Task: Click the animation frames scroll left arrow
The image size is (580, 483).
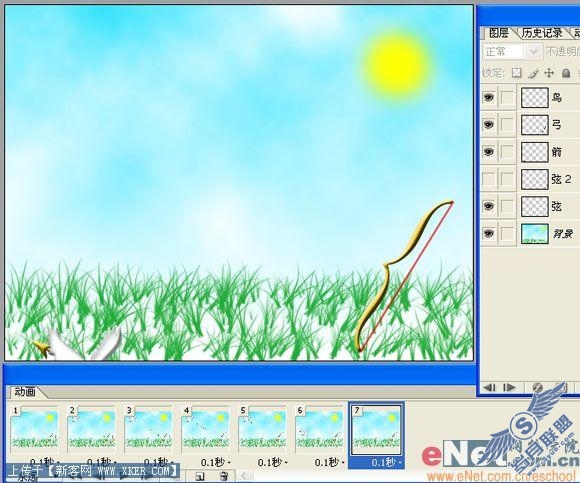Action: click(243, 476)
